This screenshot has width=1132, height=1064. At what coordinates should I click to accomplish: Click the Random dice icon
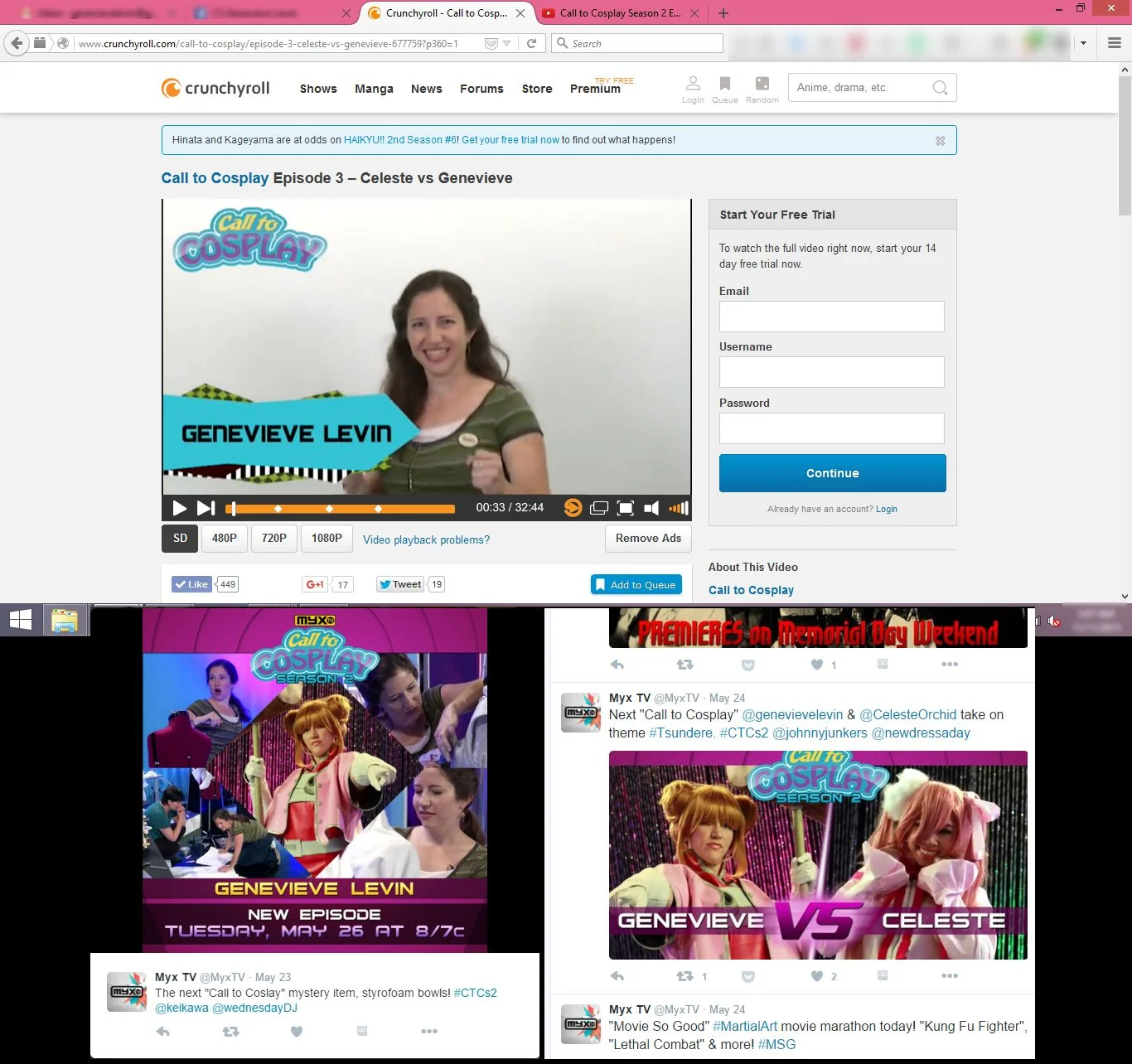[x=762, y=89]
